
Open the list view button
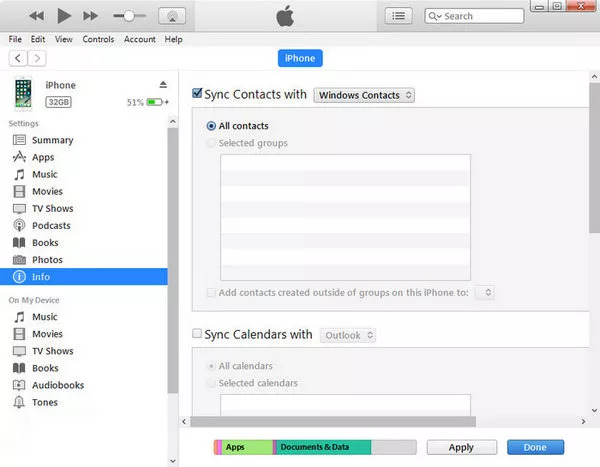click(398, 16)
